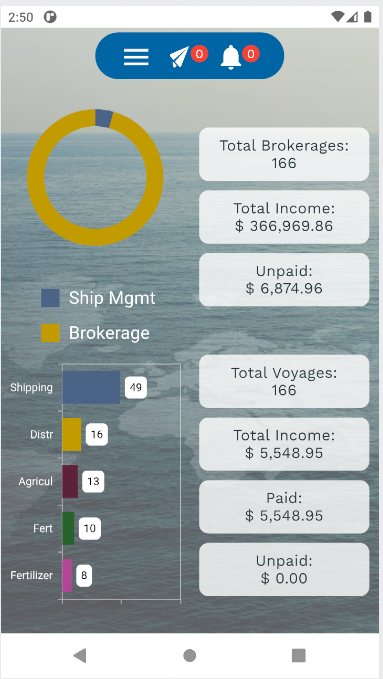
Task: Tap the red badge on paper plane
Action: click(x=199, y=54)
